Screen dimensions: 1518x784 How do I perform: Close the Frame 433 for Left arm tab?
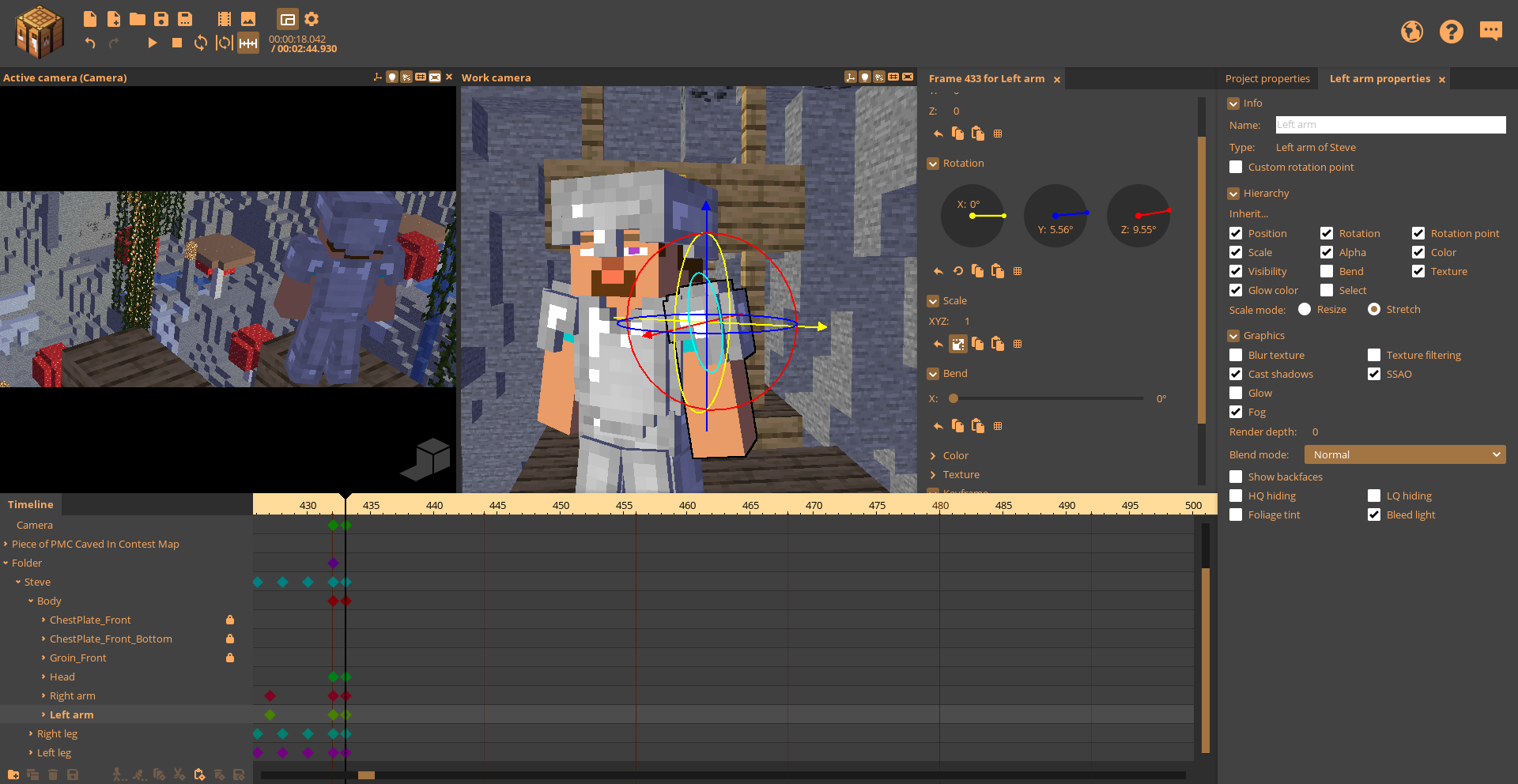tap(1057, 79)
